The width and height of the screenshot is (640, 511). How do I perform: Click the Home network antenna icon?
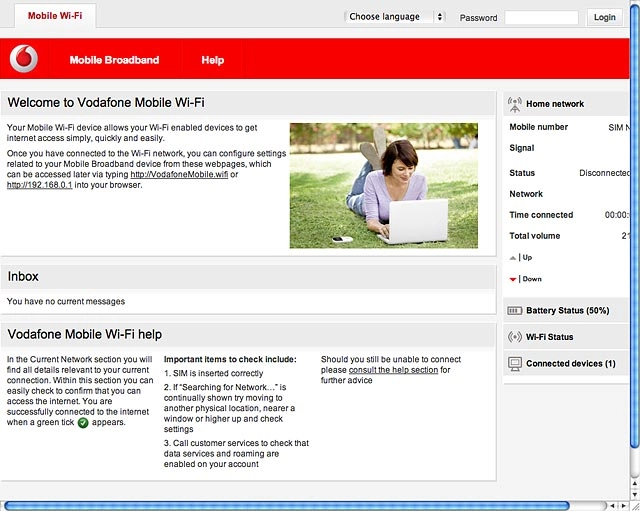point(515,104)
